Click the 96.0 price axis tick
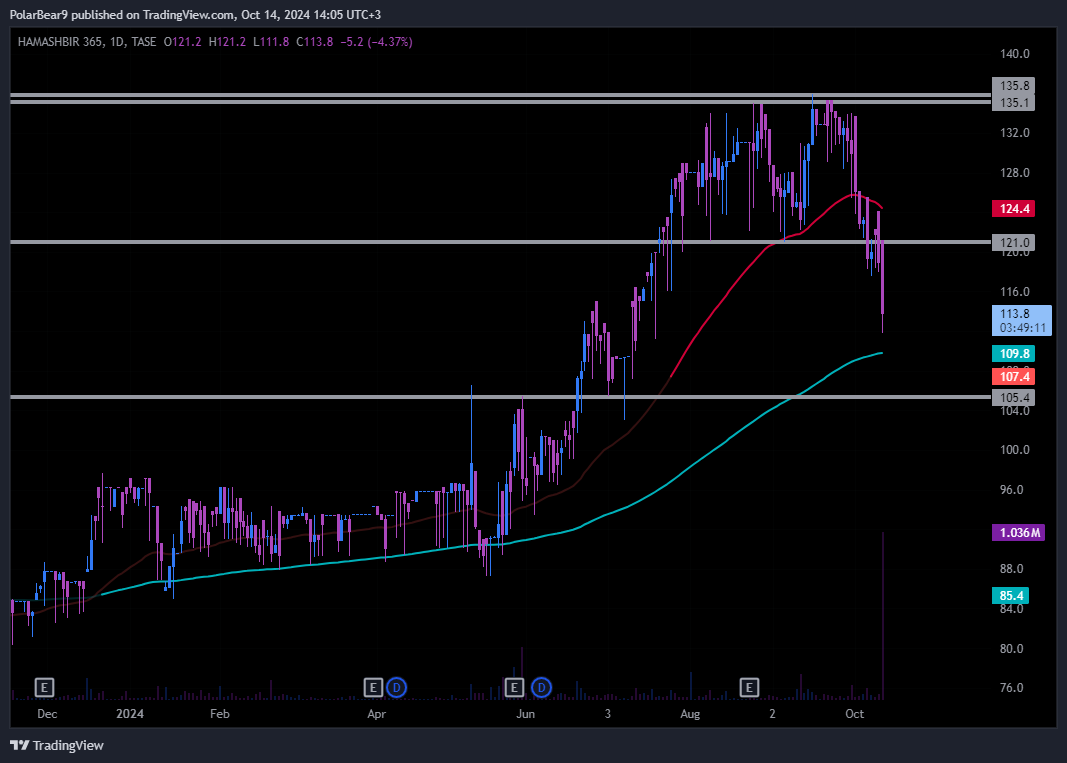The image size is (1067, 763). point(1011,490)
